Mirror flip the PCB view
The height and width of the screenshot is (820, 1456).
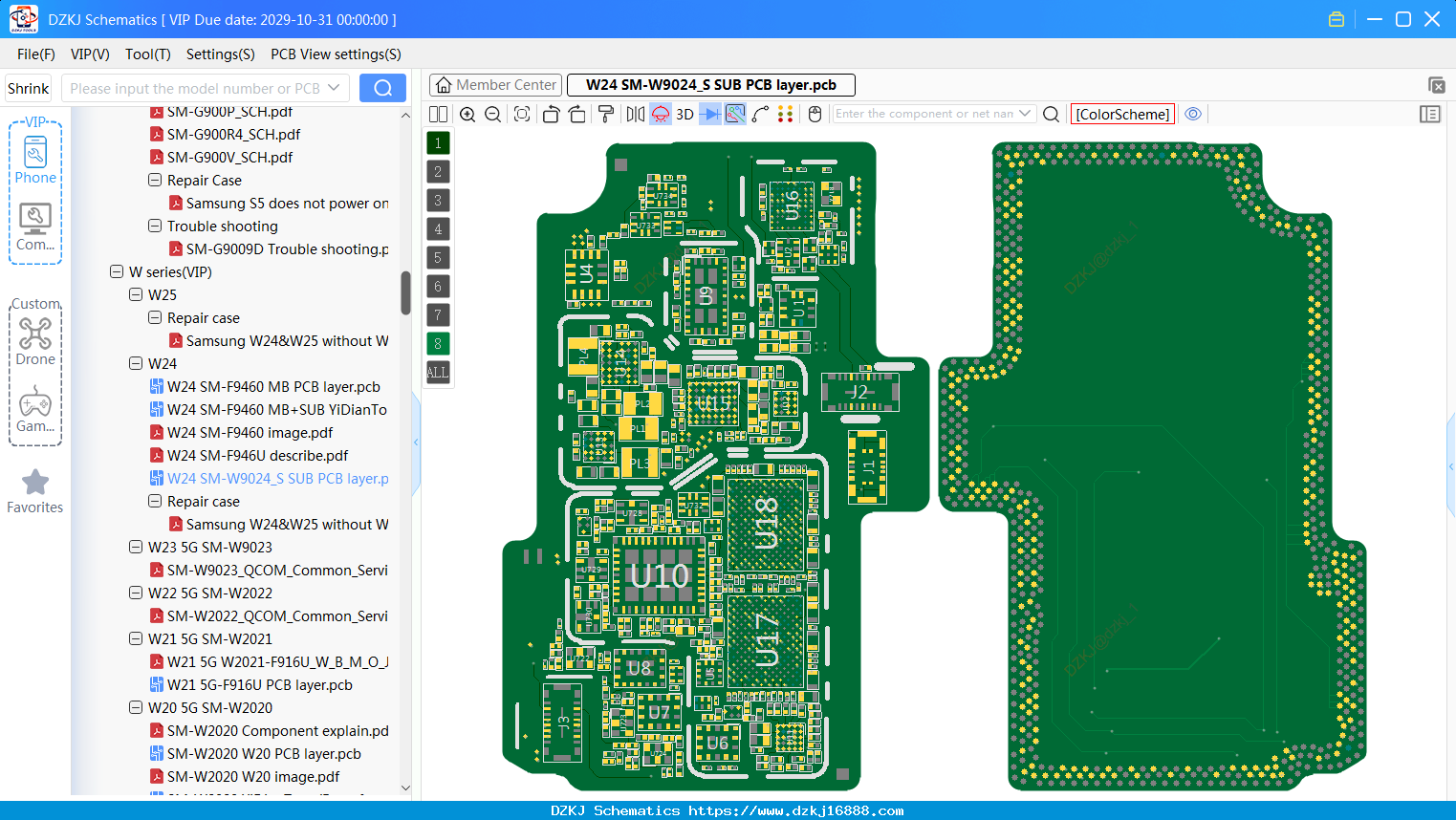pos(636,114)
